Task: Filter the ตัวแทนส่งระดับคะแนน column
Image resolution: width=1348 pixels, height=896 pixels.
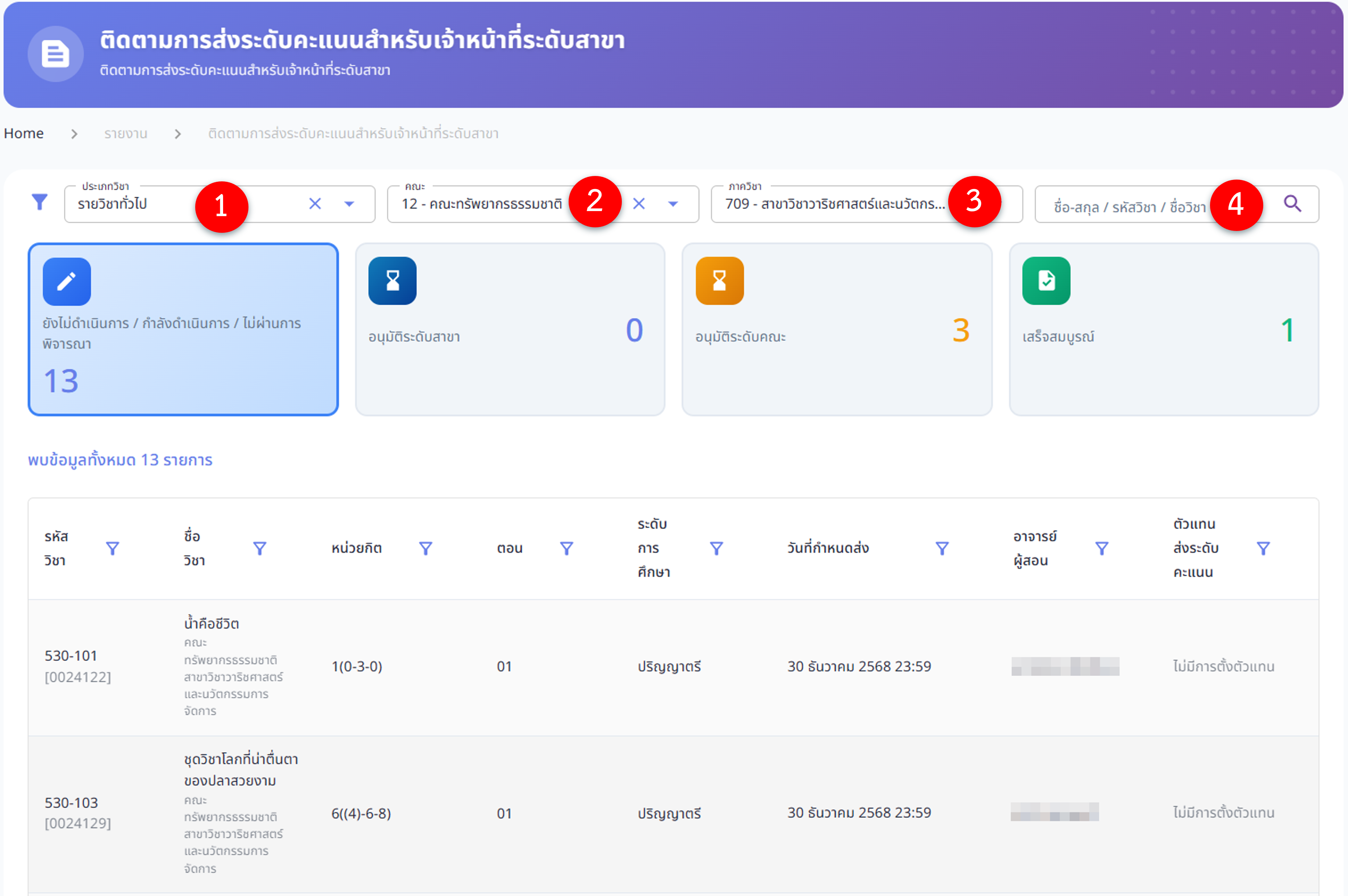Action: pos(1263,548)
